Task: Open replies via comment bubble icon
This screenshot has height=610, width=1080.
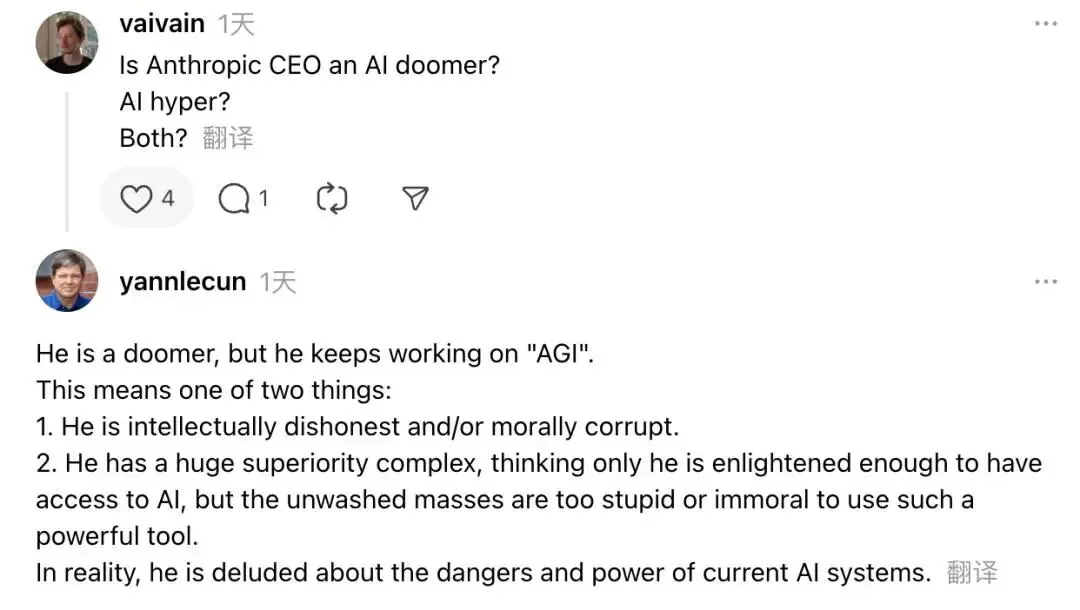Action: pyautogui.click(x=234, y=199)
